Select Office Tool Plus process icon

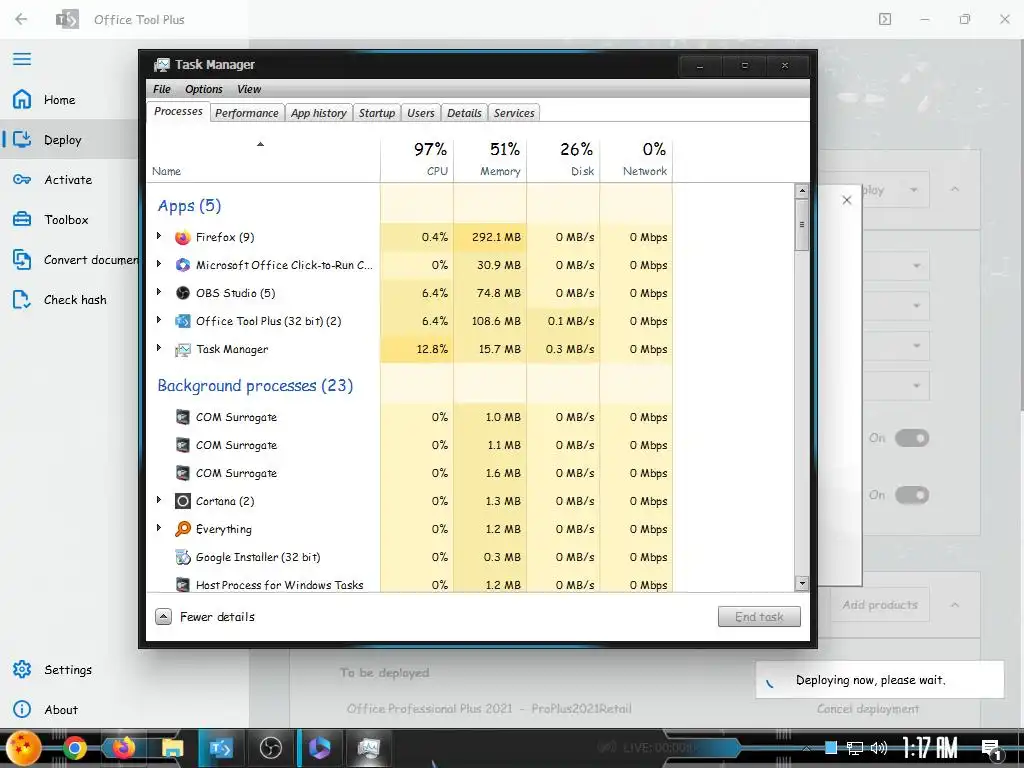182,321
